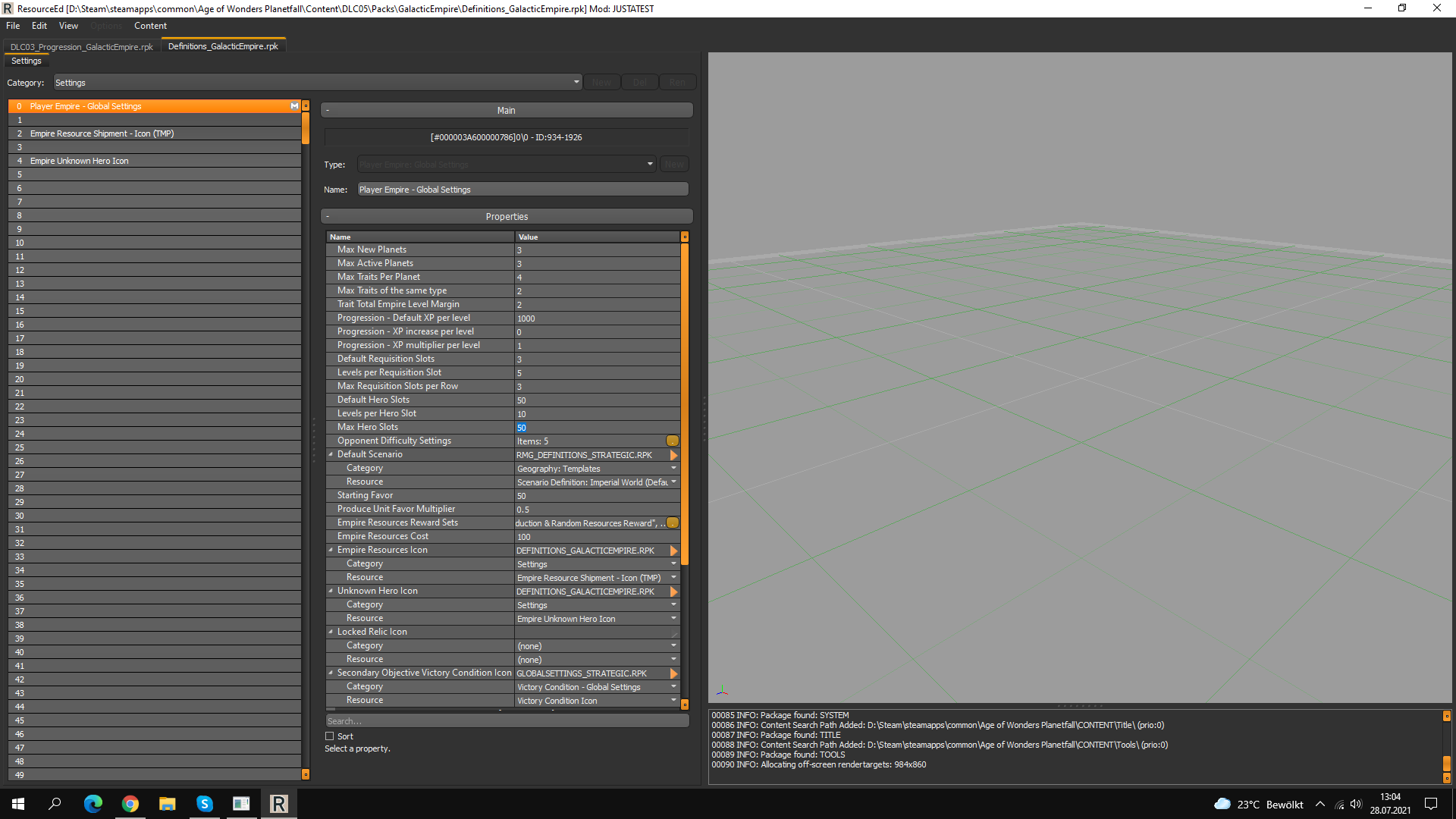Launch Google Chrome from taskbar

(x=130, y=804)
